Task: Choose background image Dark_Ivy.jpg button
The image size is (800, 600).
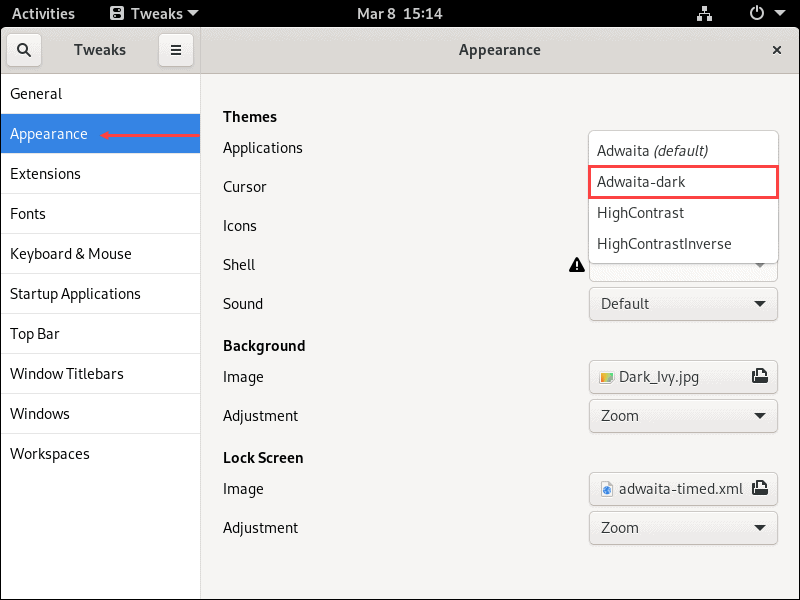Action: pos(683,377)
